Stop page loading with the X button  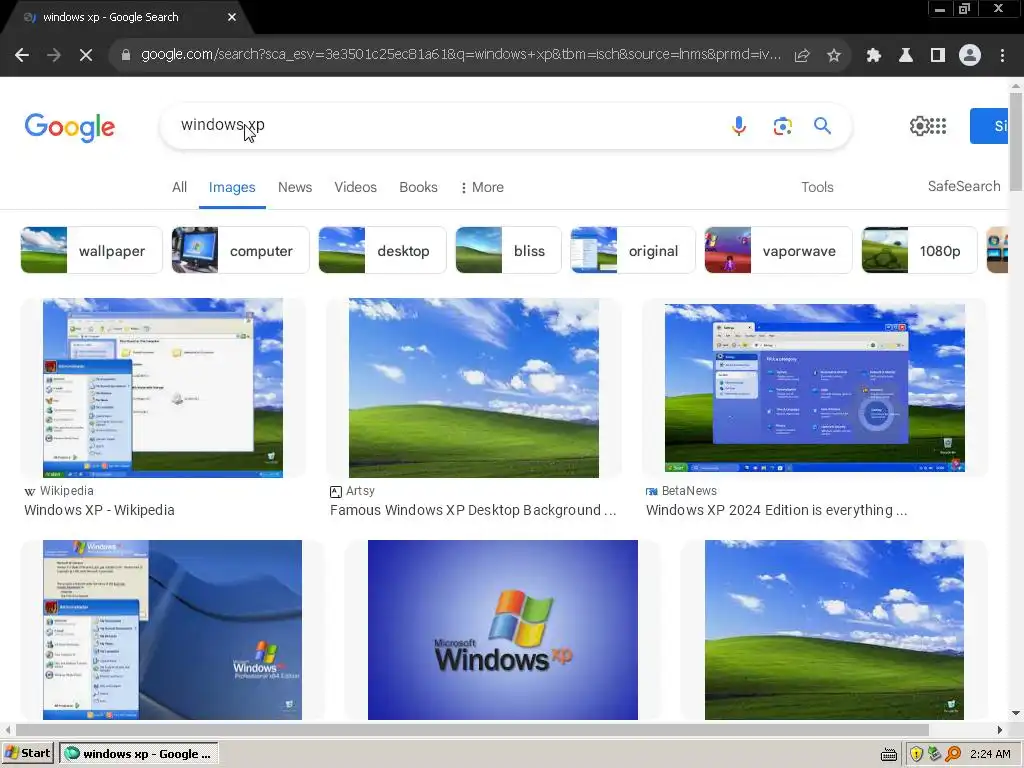point(86,55)
